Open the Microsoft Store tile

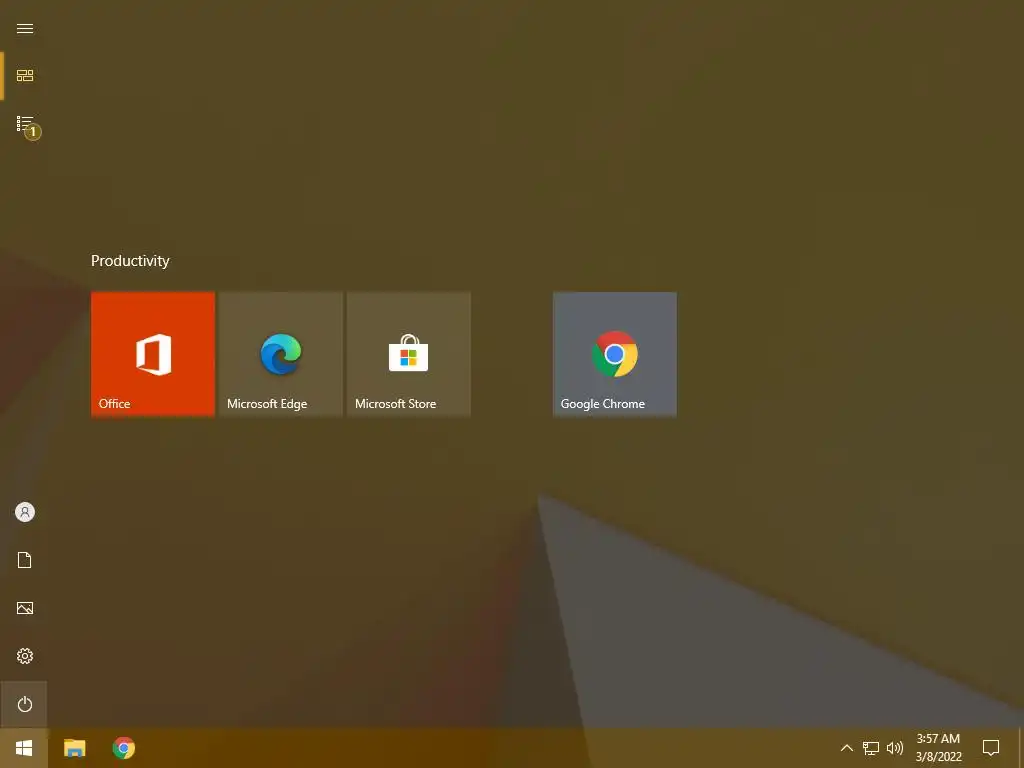pos(409,354)
